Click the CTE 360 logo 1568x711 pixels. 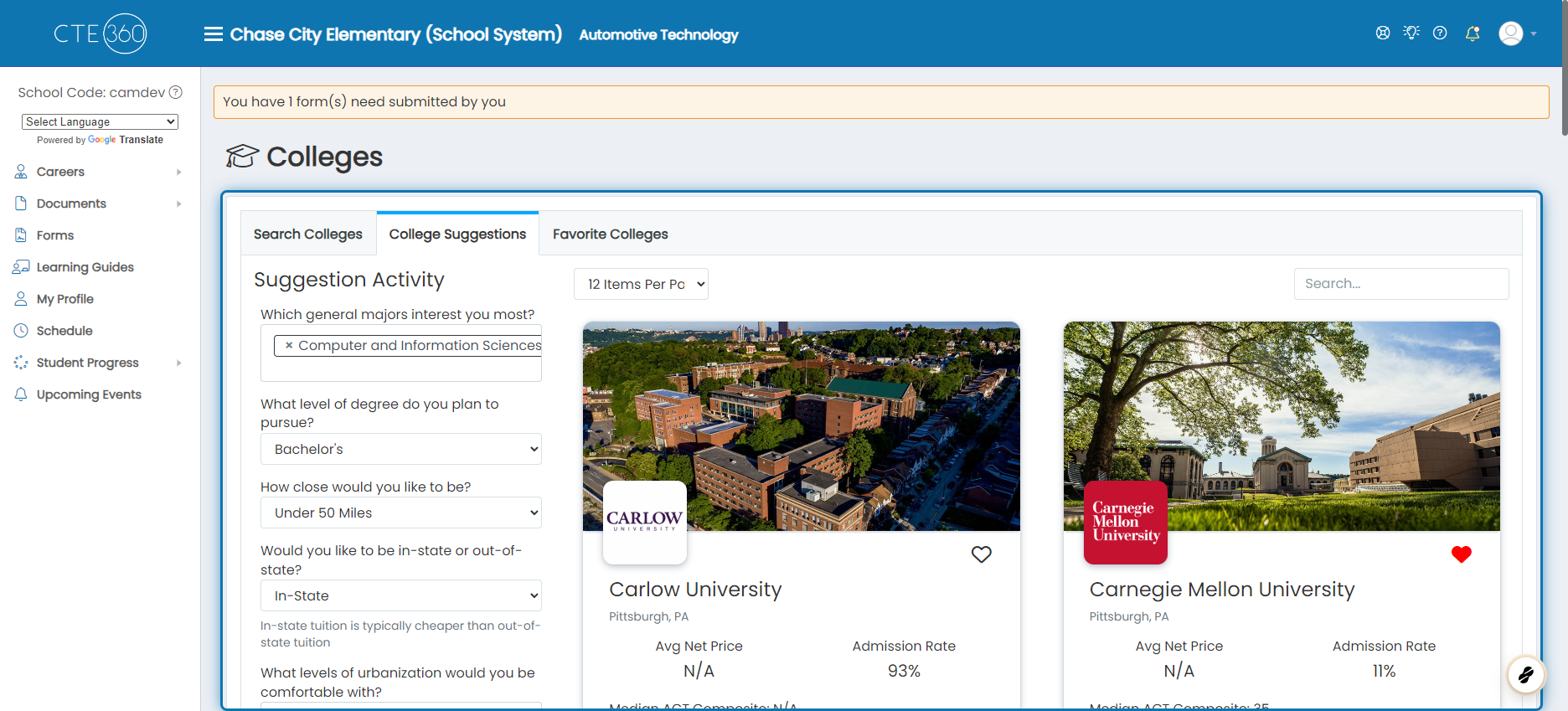point(101,33)
